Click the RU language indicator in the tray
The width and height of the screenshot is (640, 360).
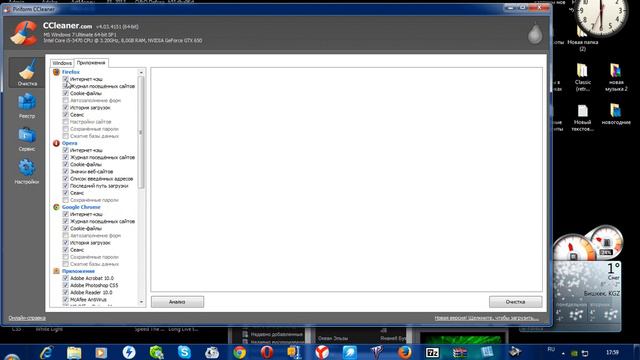tap(551, 349)
